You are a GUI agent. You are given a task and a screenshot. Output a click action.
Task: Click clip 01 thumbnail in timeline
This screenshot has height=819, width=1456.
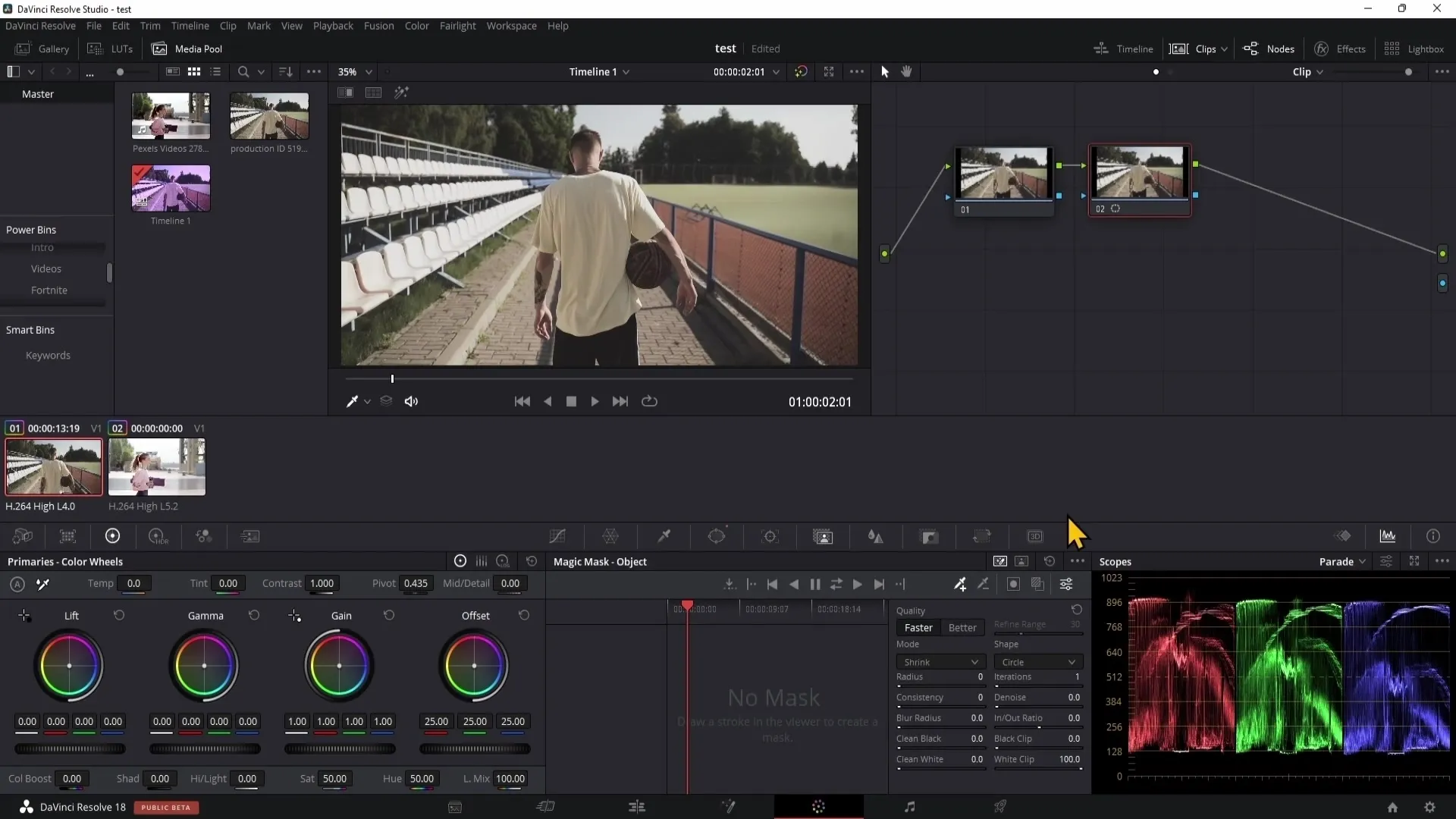(x=53, y=468)
